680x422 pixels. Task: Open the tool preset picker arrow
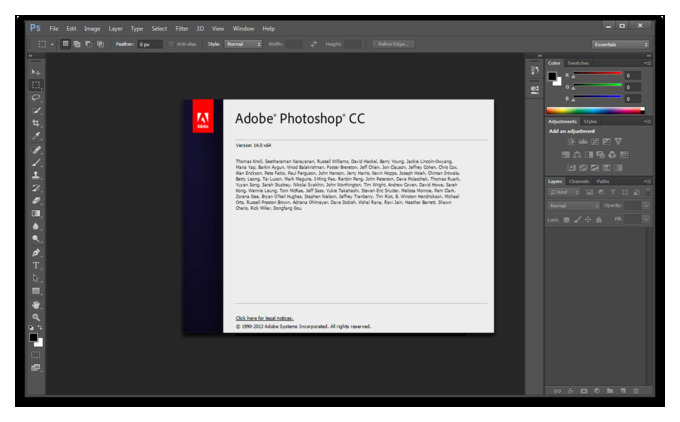52,44
